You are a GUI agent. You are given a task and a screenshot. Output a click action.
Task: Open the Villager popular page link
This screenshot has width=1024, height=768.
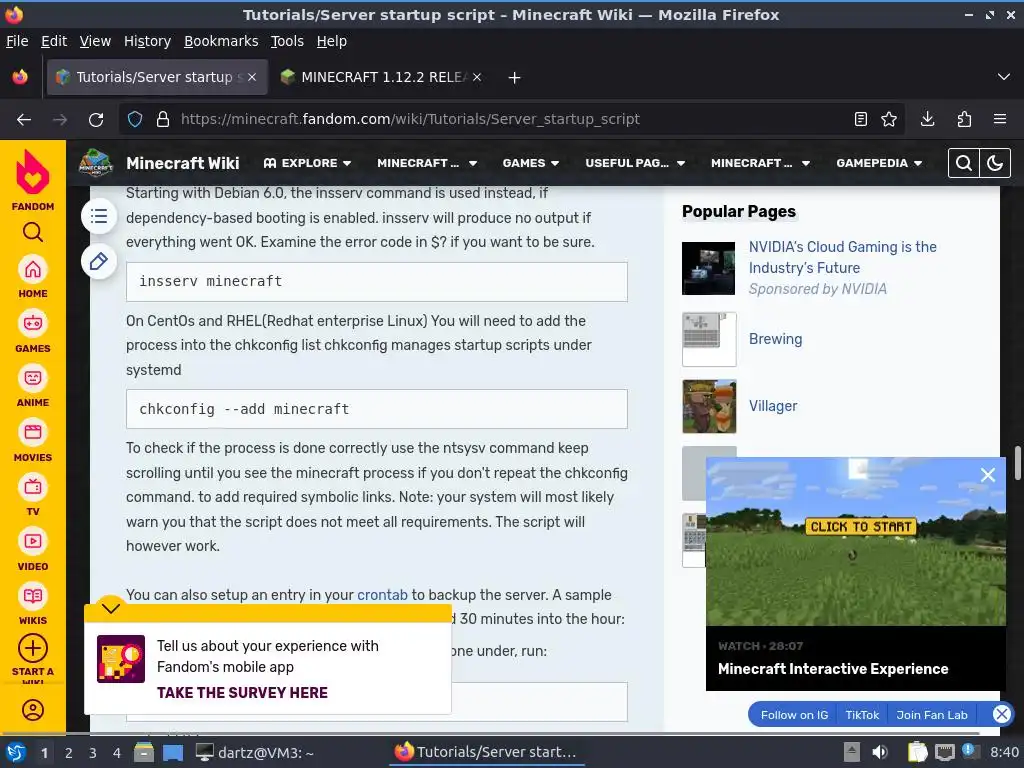coord(773,406)
